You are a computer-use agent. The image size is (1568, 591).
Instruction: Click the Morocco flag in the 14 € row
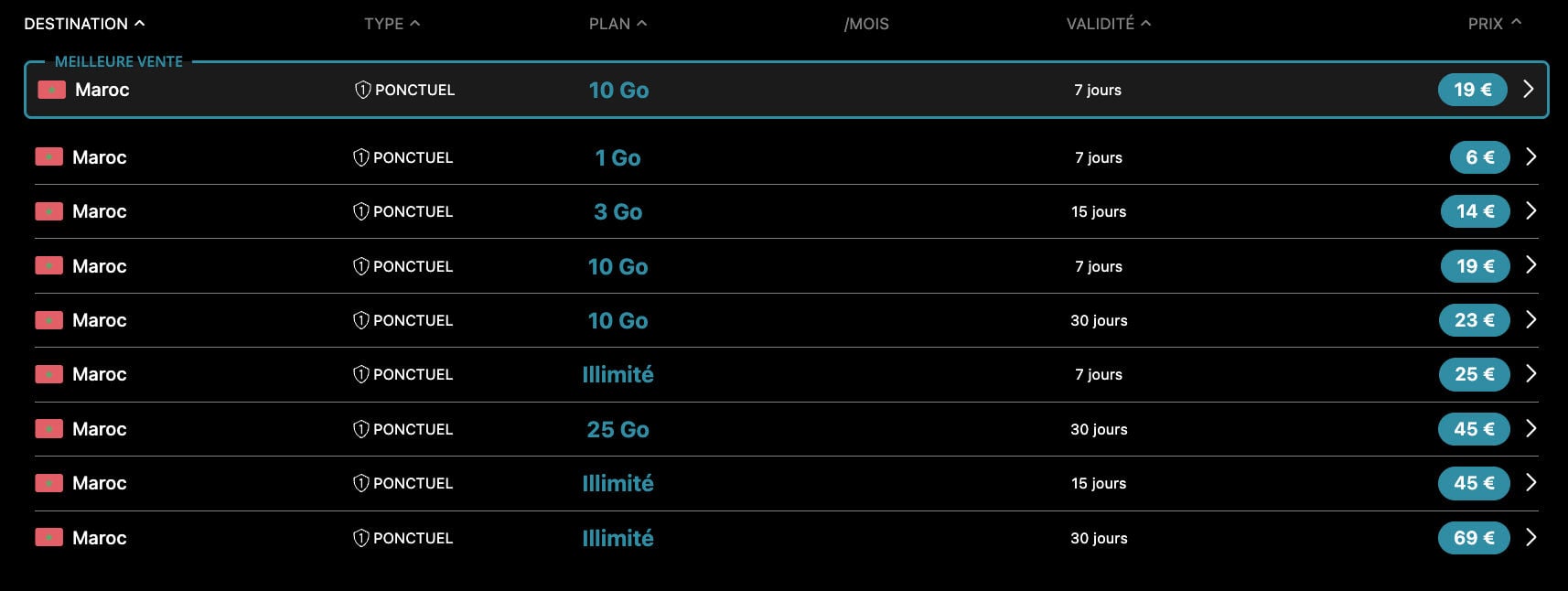[48, 211]
